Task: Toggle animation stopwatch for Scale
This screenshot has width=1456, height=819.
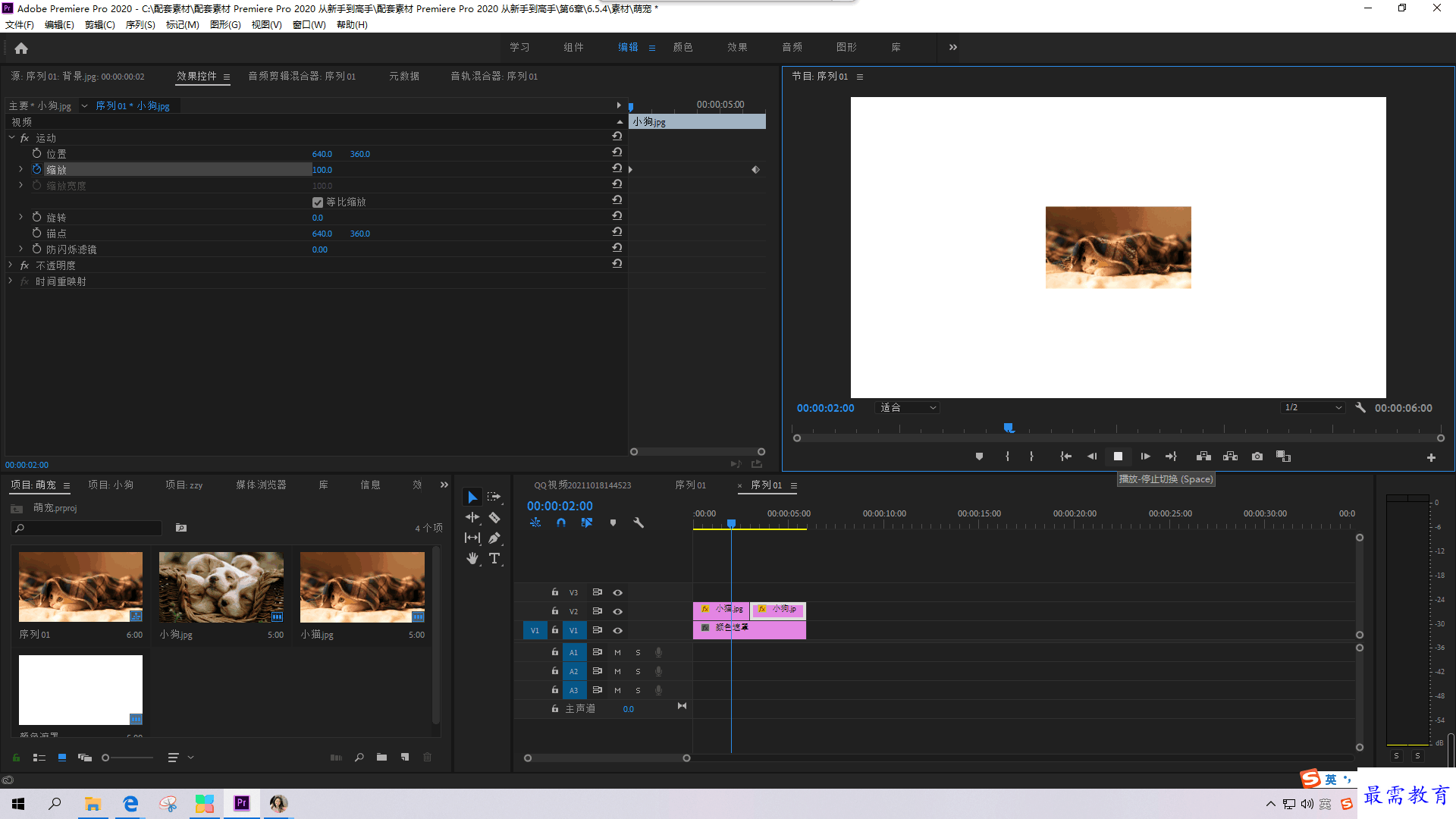Action: tap(36, 169)
